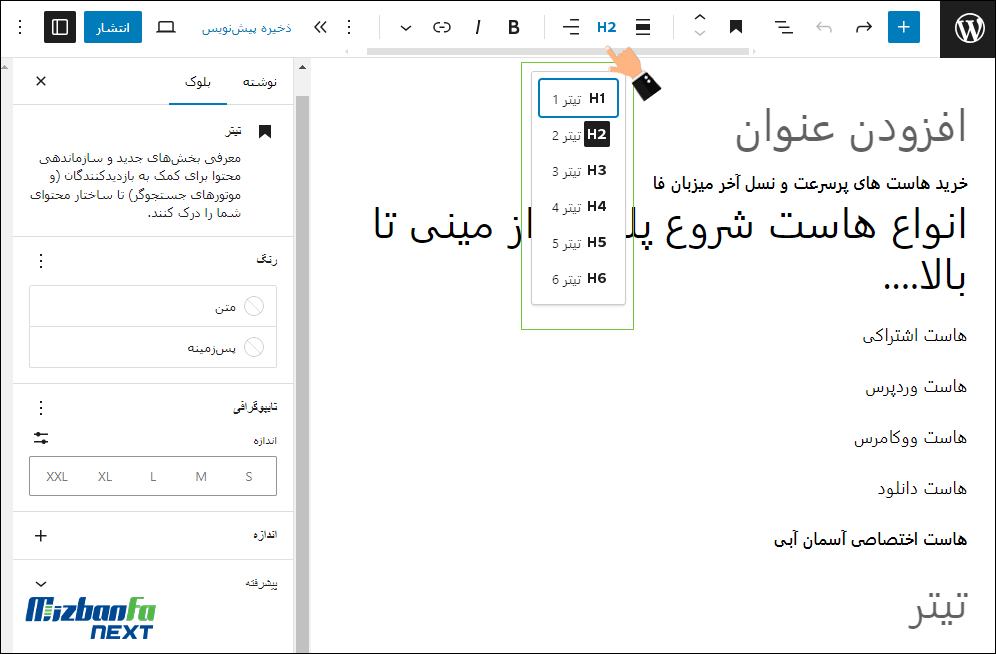Click the scroll up arrow of sidebar scrollbar
The width and height of the screenshot is (996, 654).
tap(302, 67)
